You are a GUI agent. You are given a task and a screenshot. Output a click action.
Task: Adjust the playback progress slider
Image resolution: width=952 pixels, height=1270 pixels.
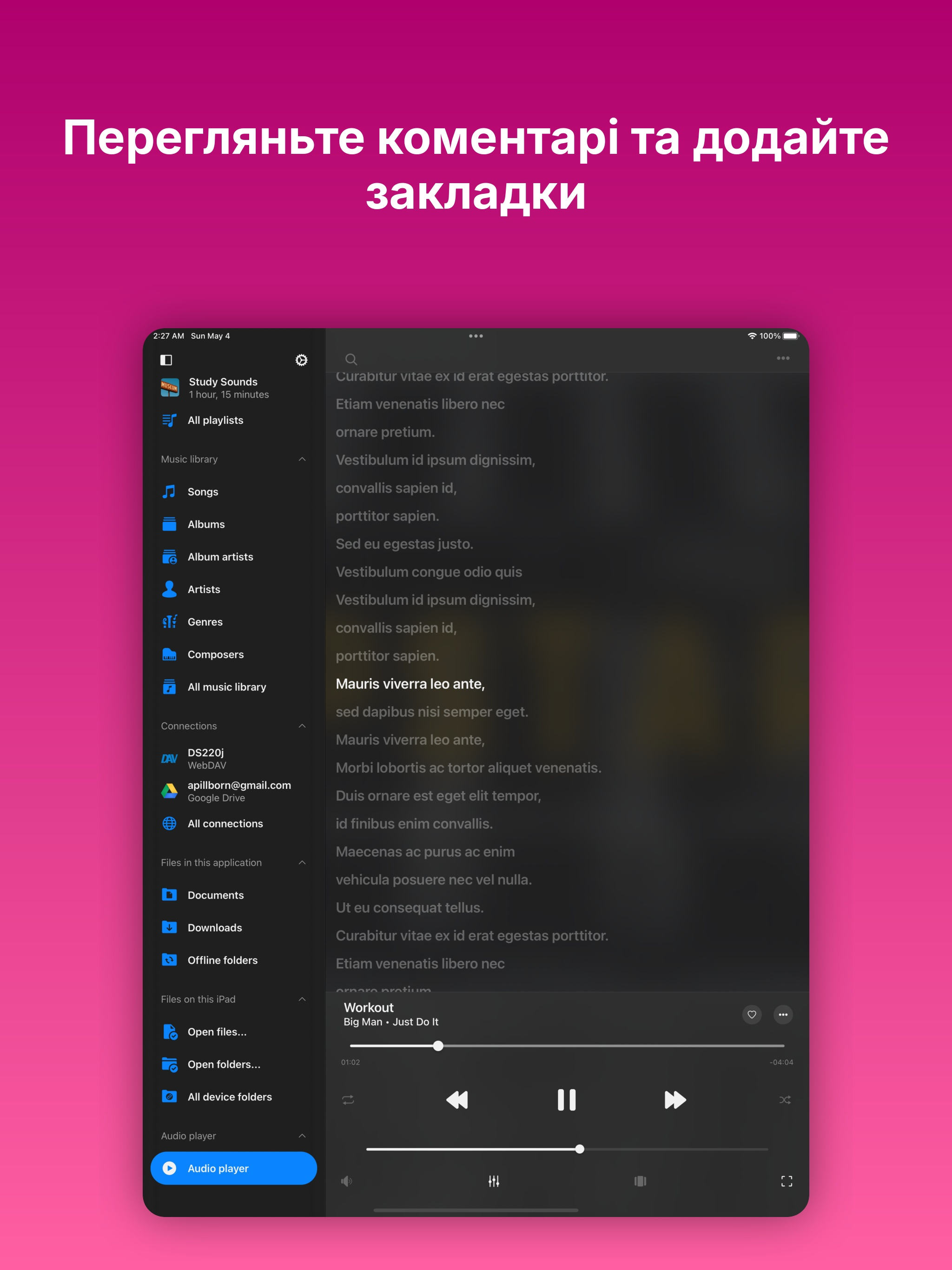pos(438,1046)
